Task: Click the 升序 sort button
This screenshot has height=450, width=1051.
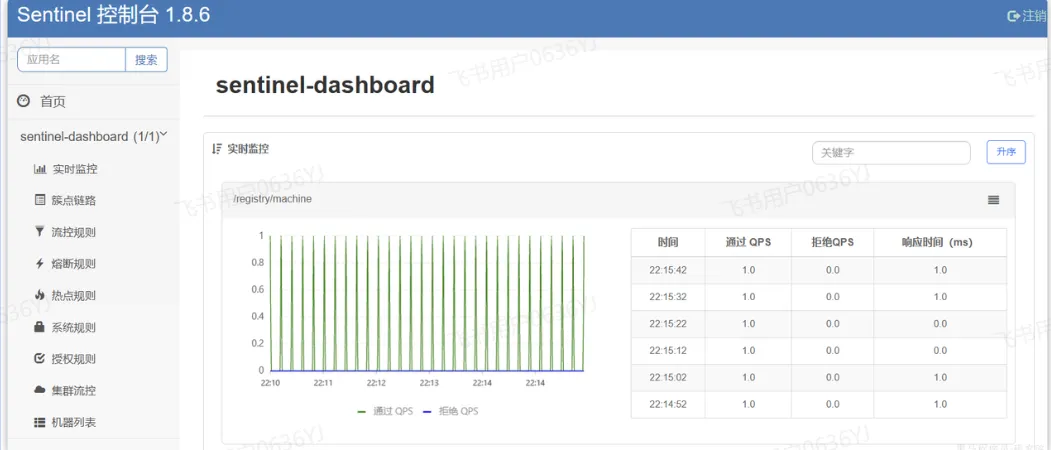Action: click(x=1006, y=152)
